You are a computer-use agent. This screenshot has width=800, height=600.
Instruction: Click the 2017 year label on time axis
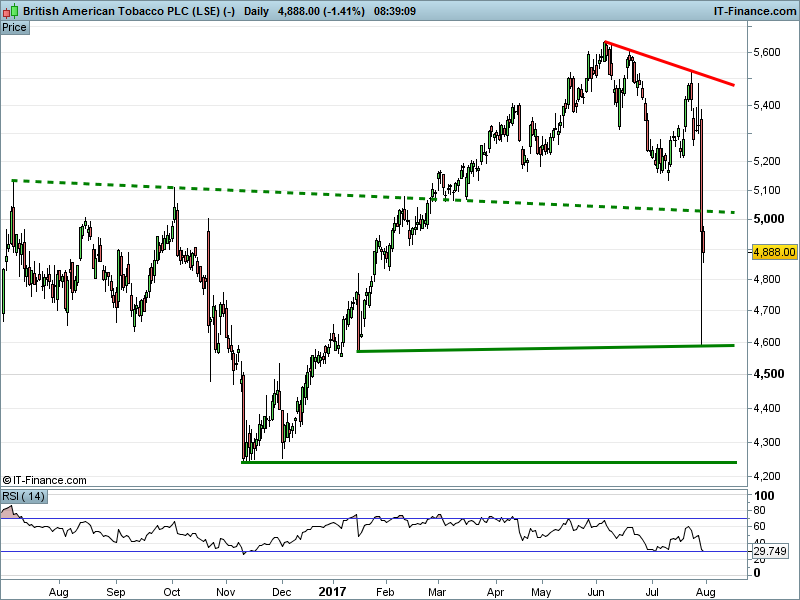tap(332, 592)
